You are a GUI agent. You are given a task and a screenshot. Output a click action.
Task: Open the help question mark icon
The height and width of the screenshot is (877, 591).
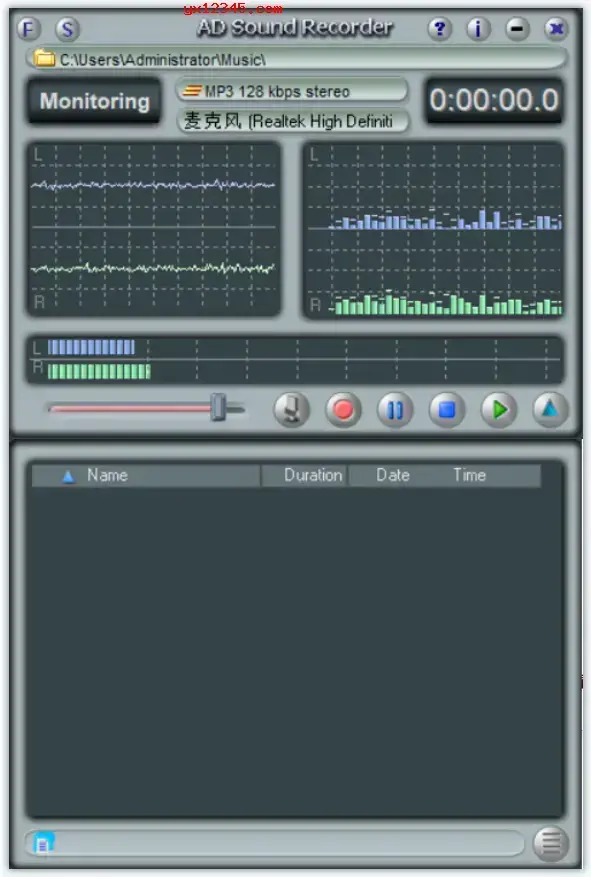point(439,28)
